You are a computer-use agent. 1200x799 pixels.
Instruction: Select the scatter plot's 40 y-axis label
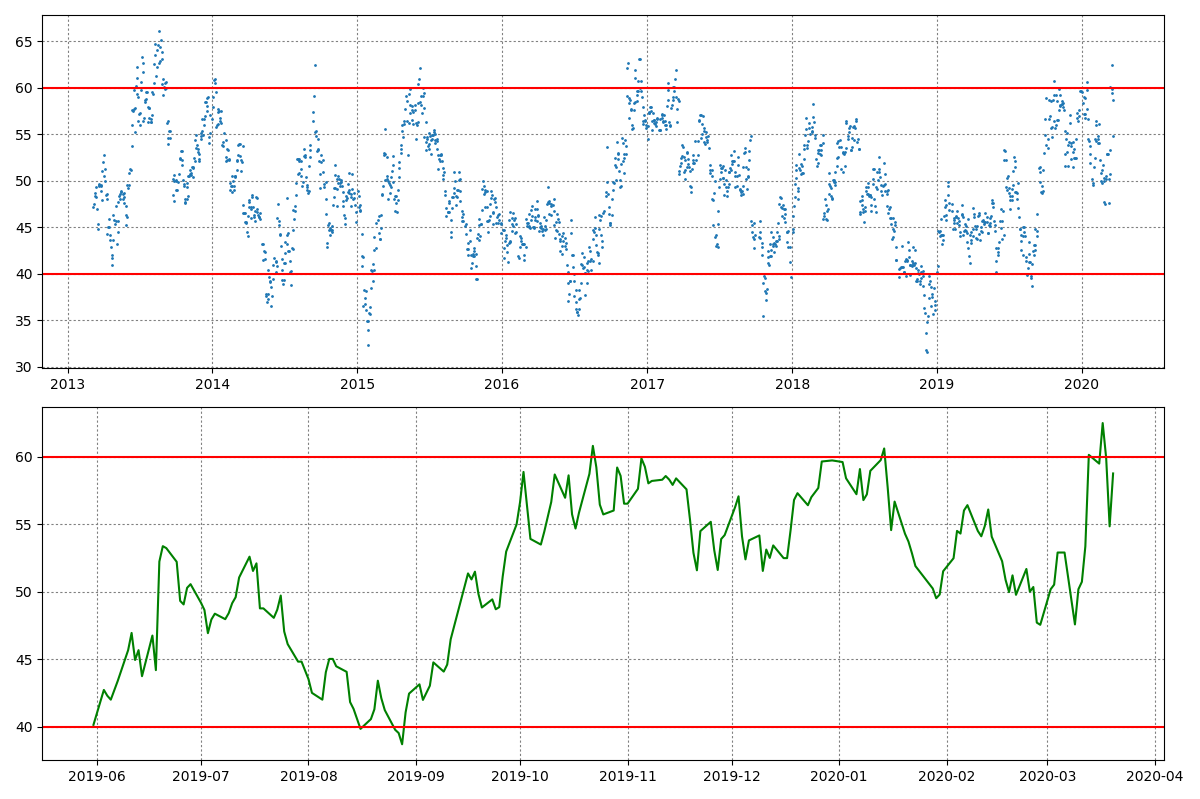coord(26,274)
